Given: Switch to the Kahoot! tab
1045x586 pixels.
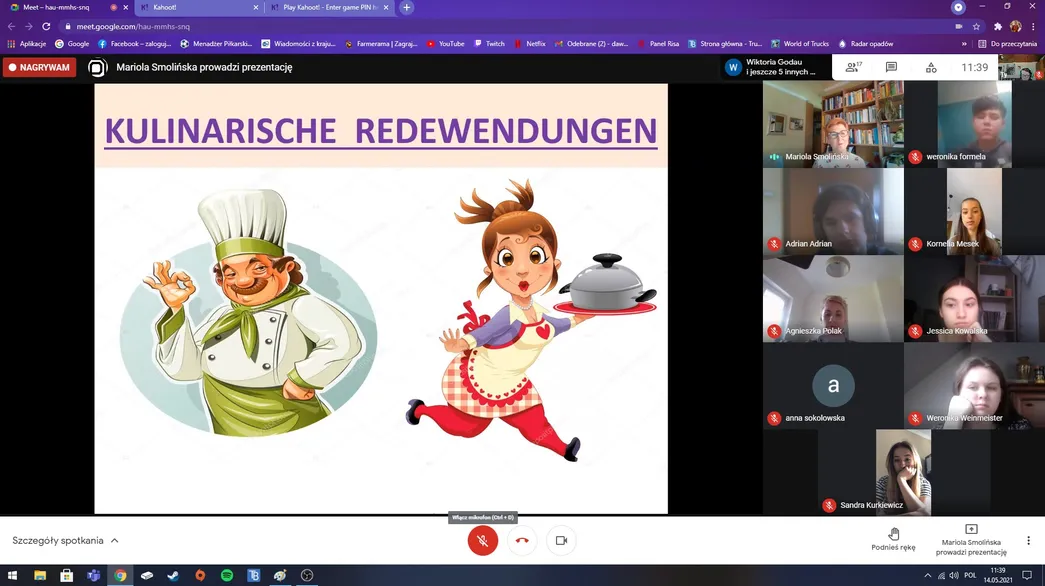Looking at the screenshot, I should pyautogui.click(x=199, y=7).
